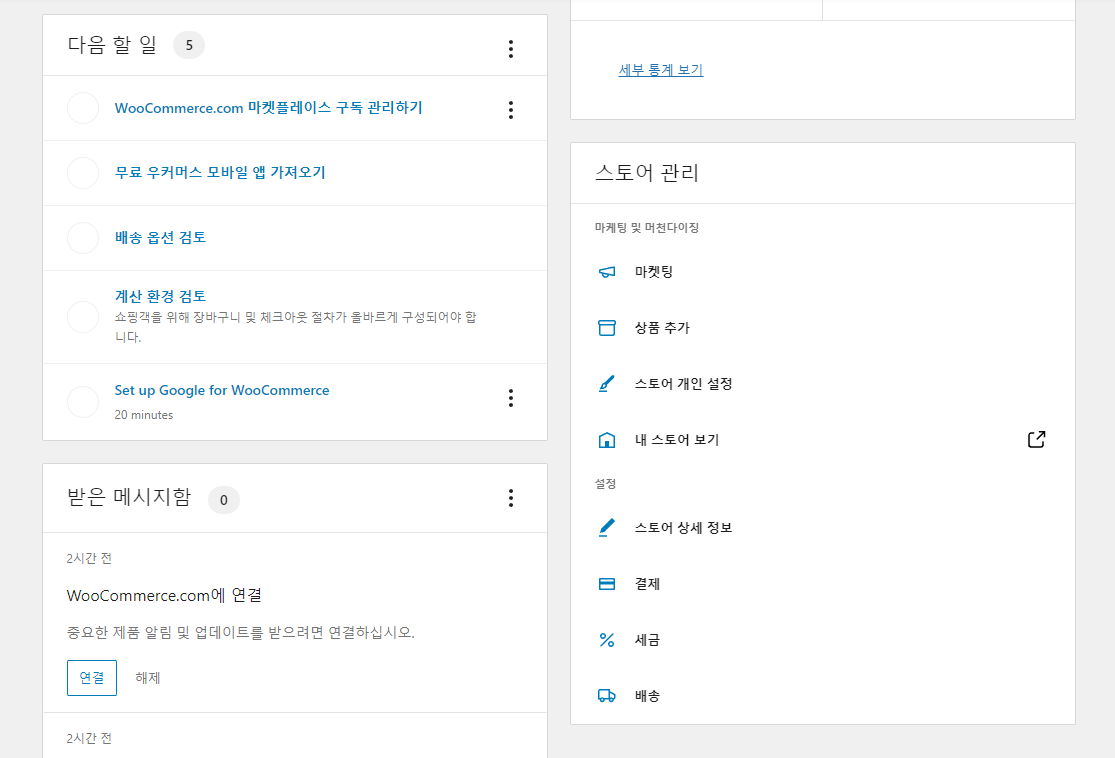The image size is (1115, 758).
Task: Open 무료 우커머스 모바일 앱 가져오기 link
Action: tap(220, 173)
